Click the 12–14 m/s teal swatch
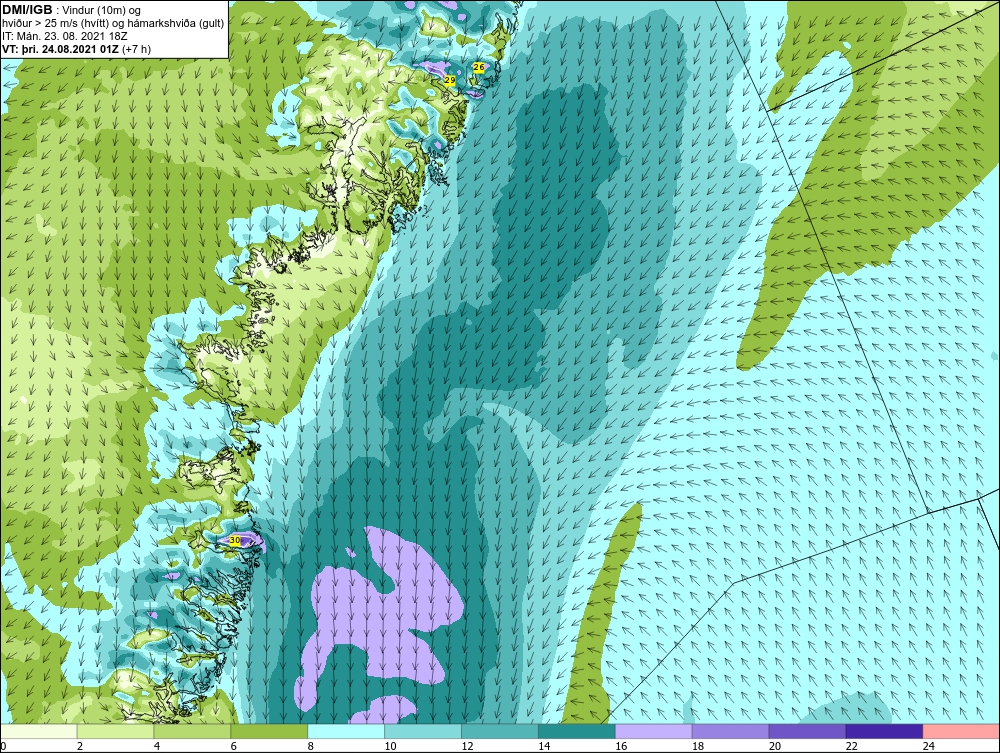 [500, 731]
